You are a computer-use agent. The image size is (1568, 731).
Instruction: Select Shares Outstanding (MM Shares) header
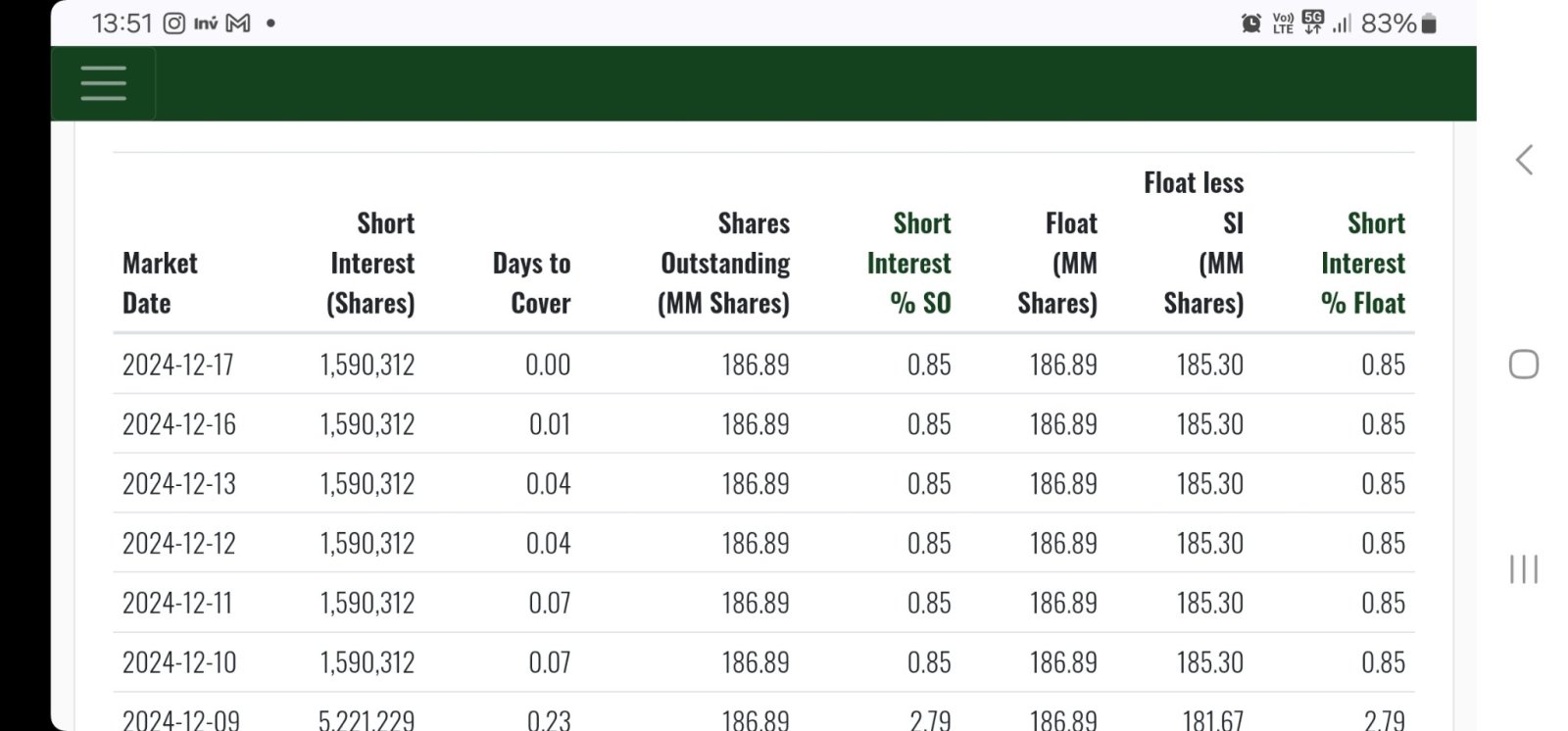(723, 263)
